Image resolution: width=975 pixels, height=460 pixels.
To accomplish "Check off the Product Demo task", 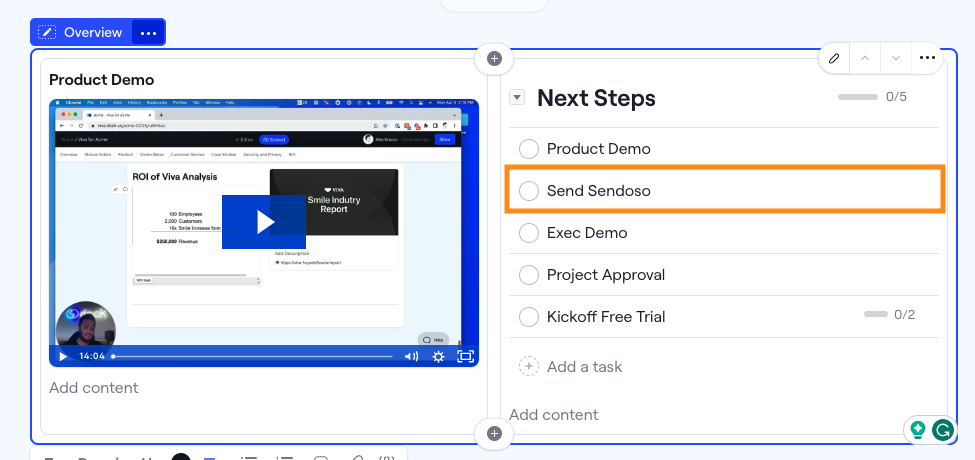I will tap(529, 149).
